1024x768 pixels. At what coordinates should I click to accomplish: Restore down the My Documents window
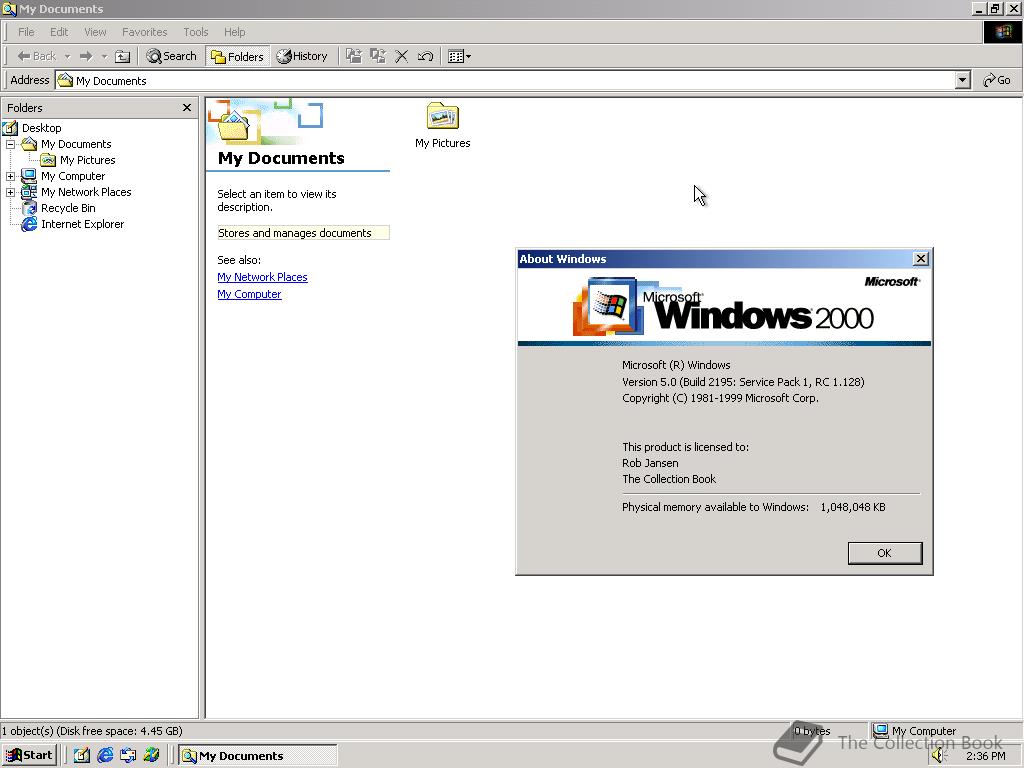tap(996, 8)
